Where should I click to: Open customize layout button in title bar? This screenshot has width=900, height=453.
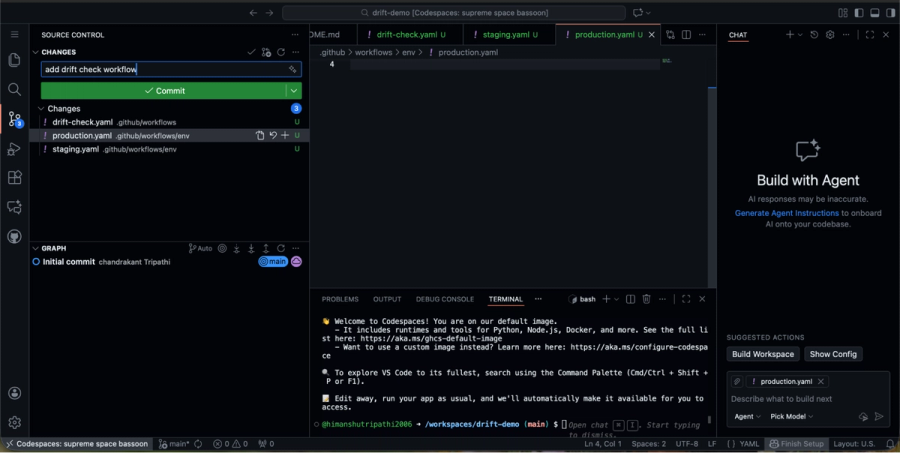click(843, 13)
